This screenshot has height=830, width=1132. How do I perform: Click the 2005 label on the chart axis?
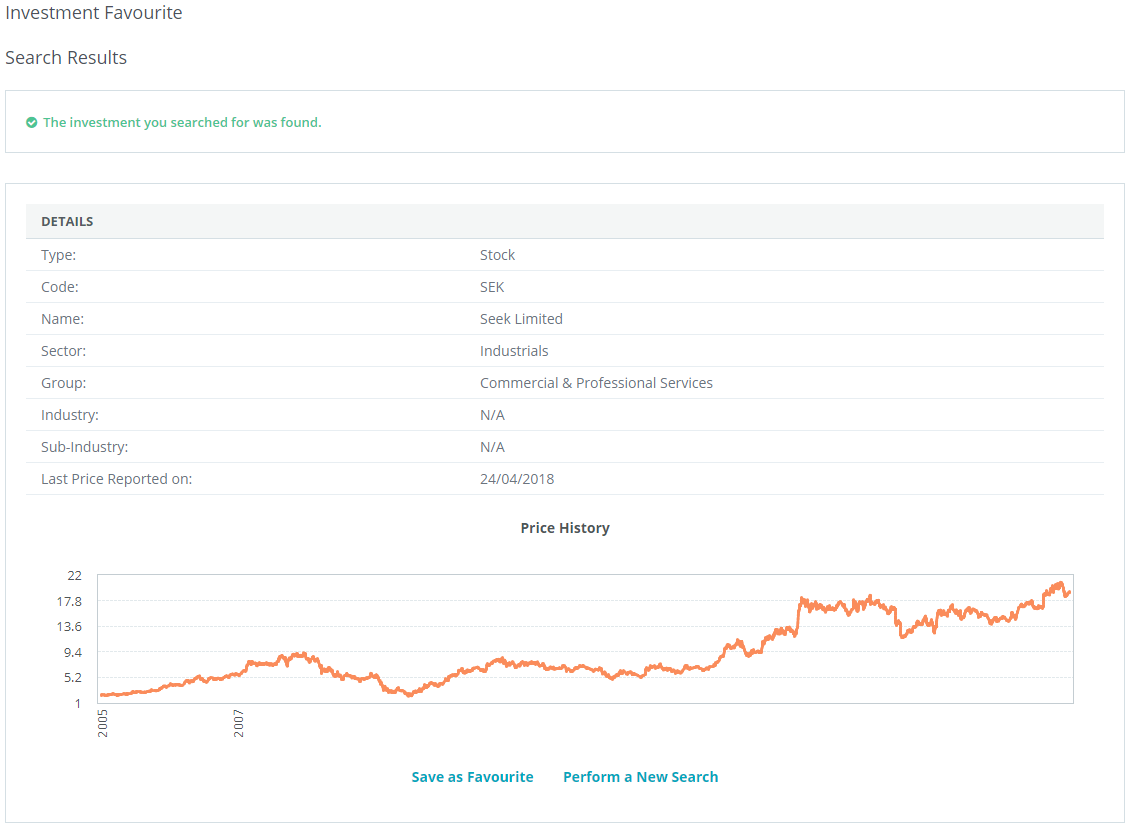coord(103,724)
